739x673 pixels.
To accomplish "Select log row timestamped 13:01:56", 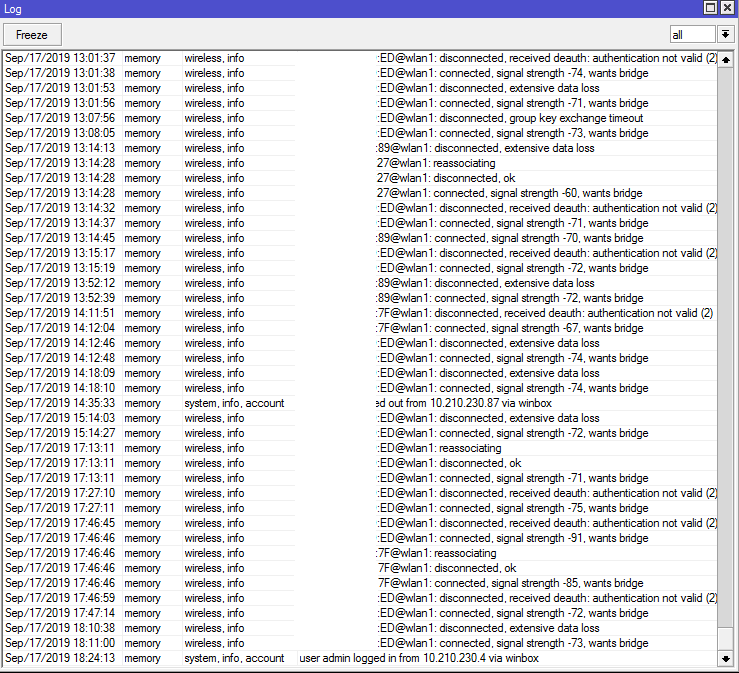I will click(361, 103).
